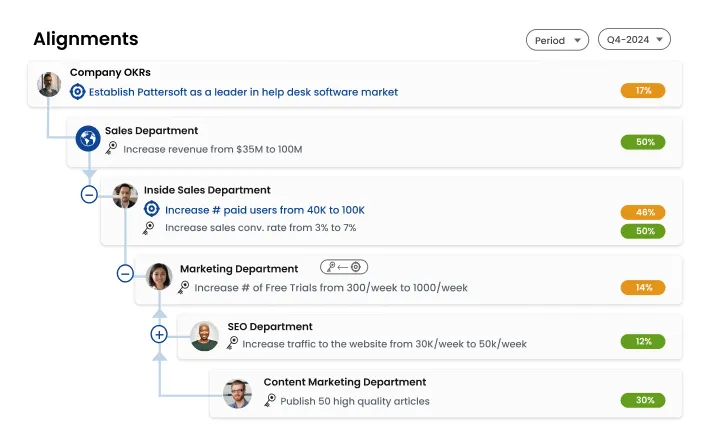Click the Company OKRs objective target icon

pyautogui.click(x=78, y=92)
